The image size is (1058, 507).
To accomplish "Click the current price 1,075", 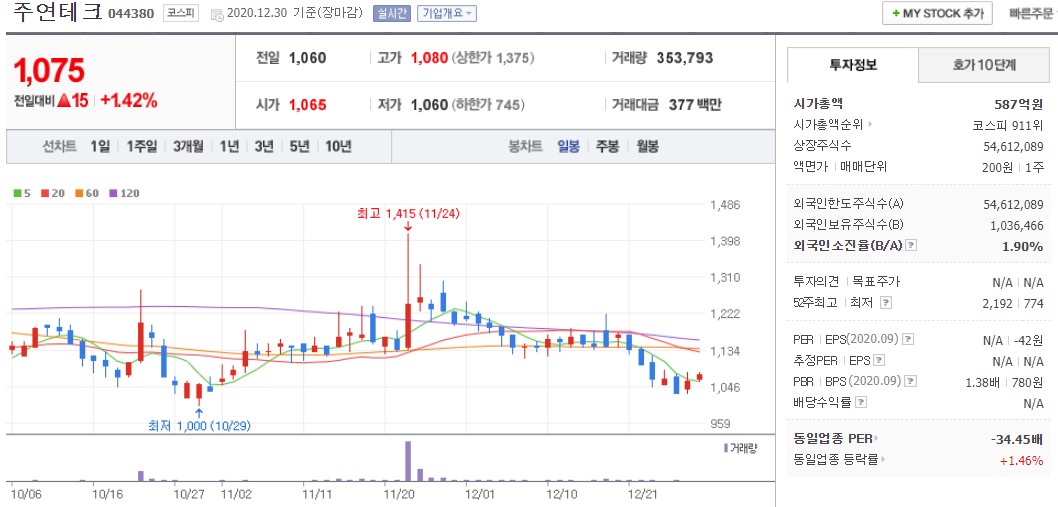I will [x=49, y=70].
